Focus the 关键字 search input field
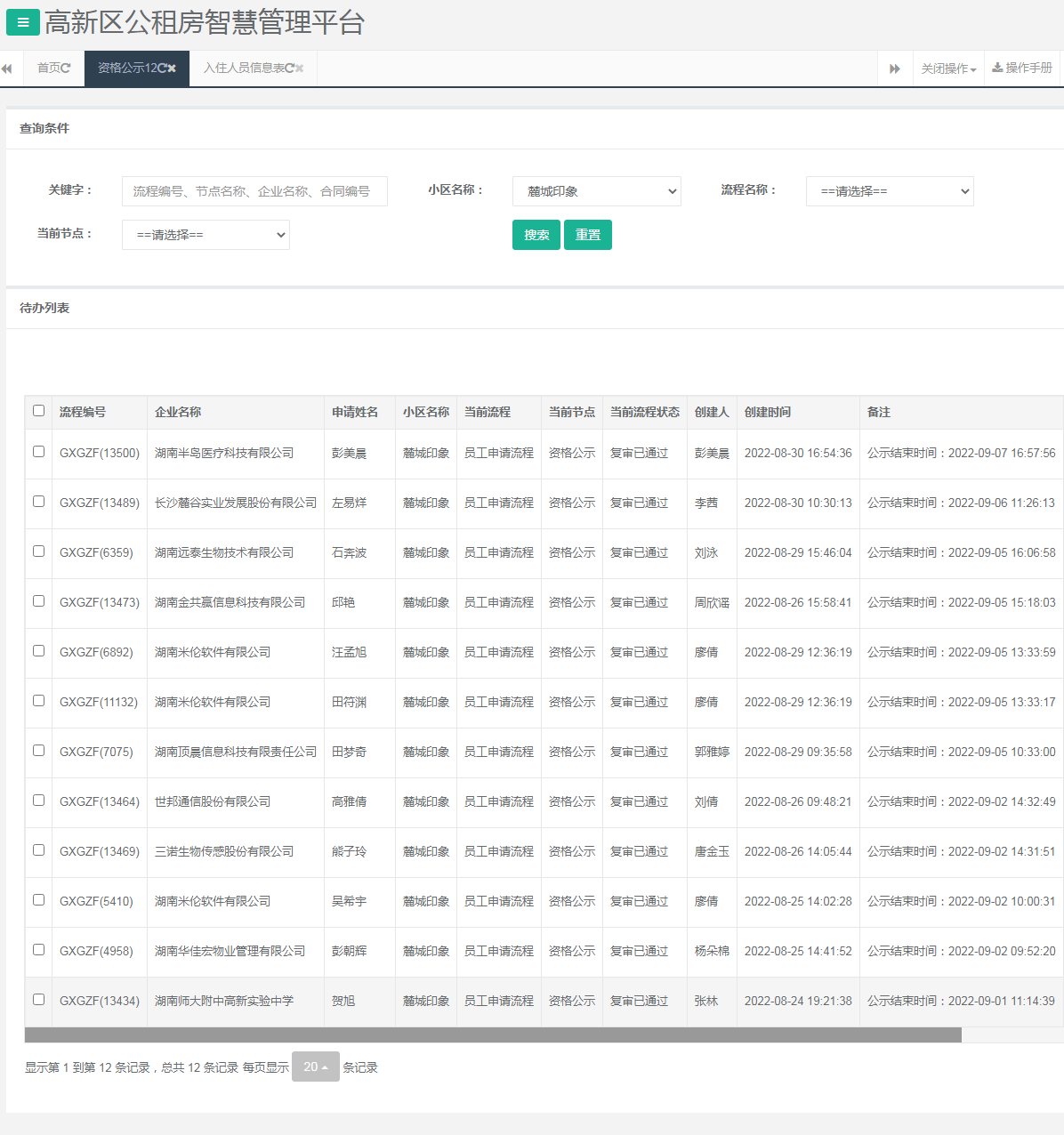Viewport: 1064px width, 1135px height. click(x=254, y=191)
